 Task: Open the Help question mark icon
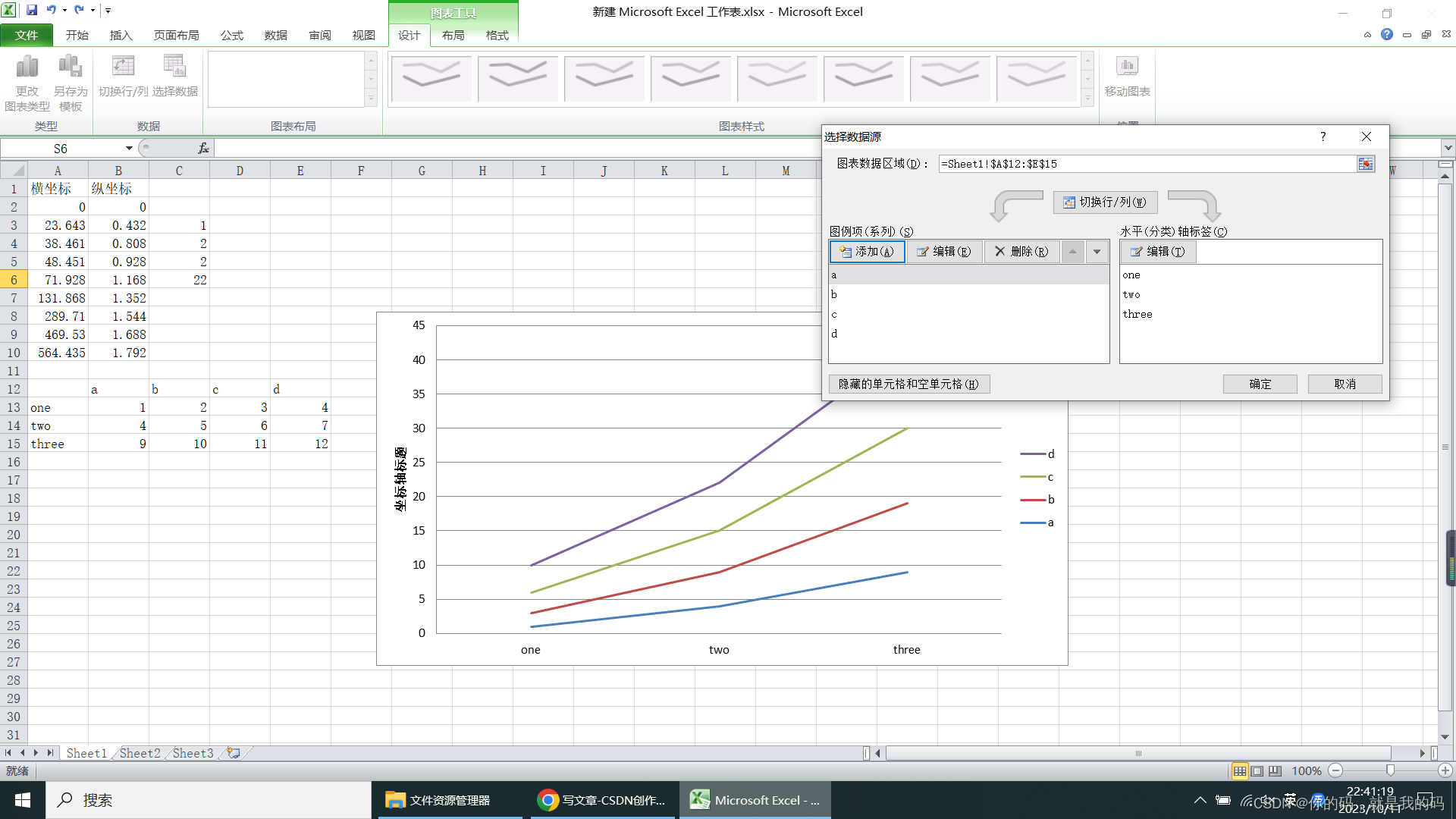click(1387, 34)
